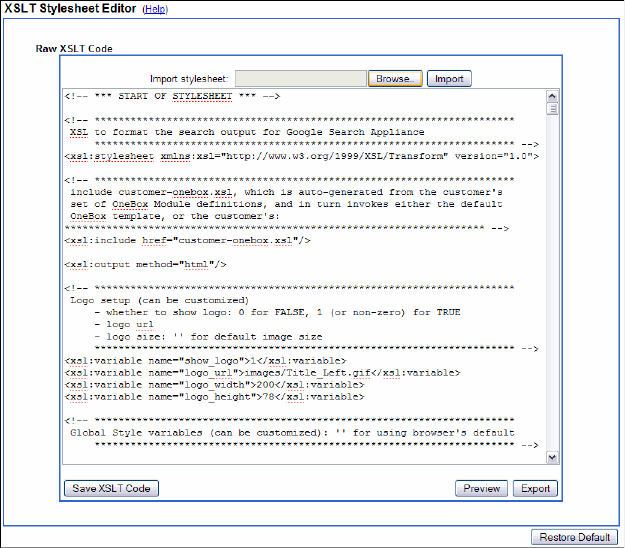Viewport: 625px width, 548px height.
Task: Place cursor in 'XSL to format the search output' line
Action: [x=247, y=132]
